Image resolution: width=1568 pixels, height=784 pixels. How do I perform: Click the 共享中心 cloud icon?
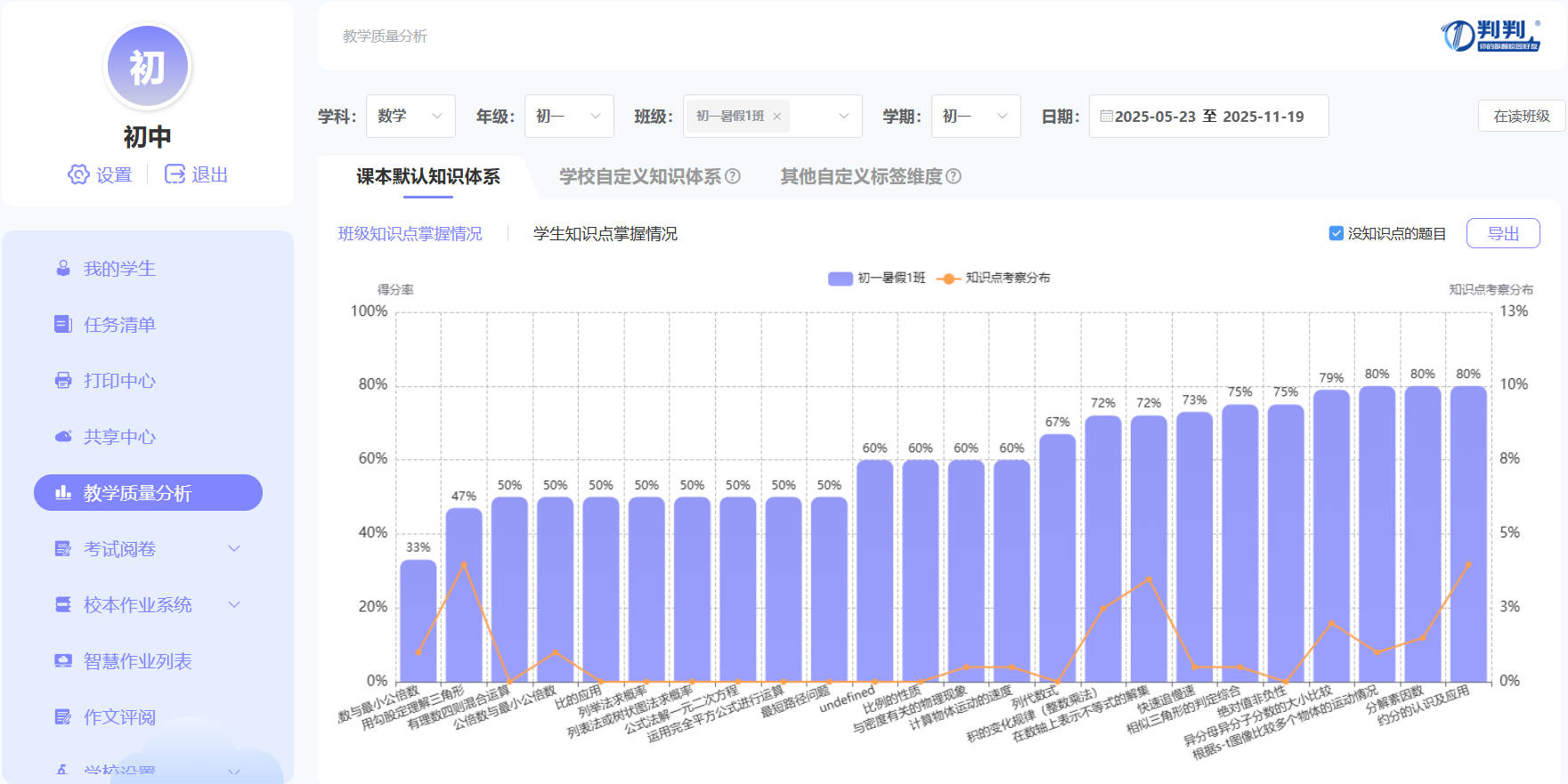(63, 437)
